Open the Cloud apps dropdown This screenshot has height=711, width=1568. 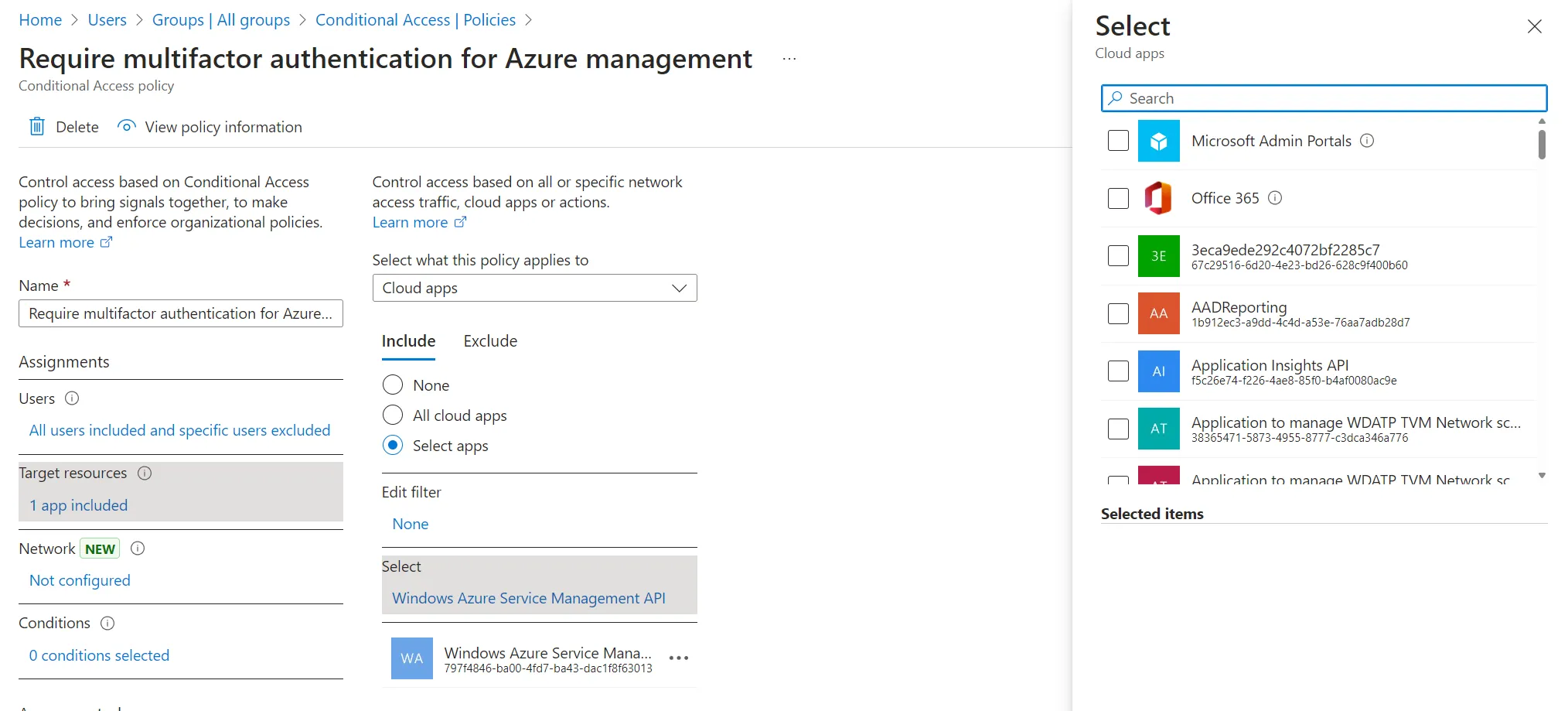534,288
